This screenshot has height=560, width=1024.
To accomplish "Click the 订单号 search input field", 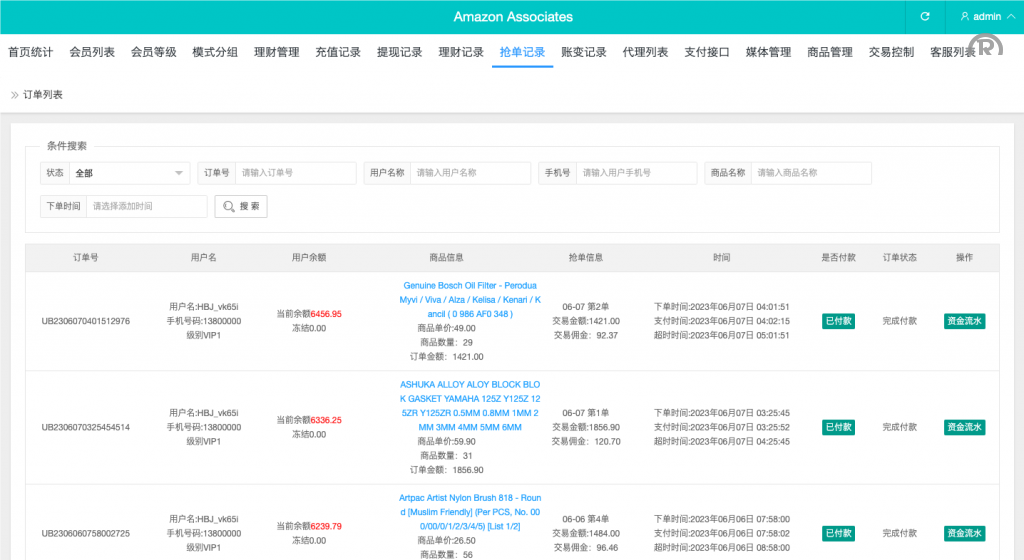I will pyautogui.click(x=296, y=173).
